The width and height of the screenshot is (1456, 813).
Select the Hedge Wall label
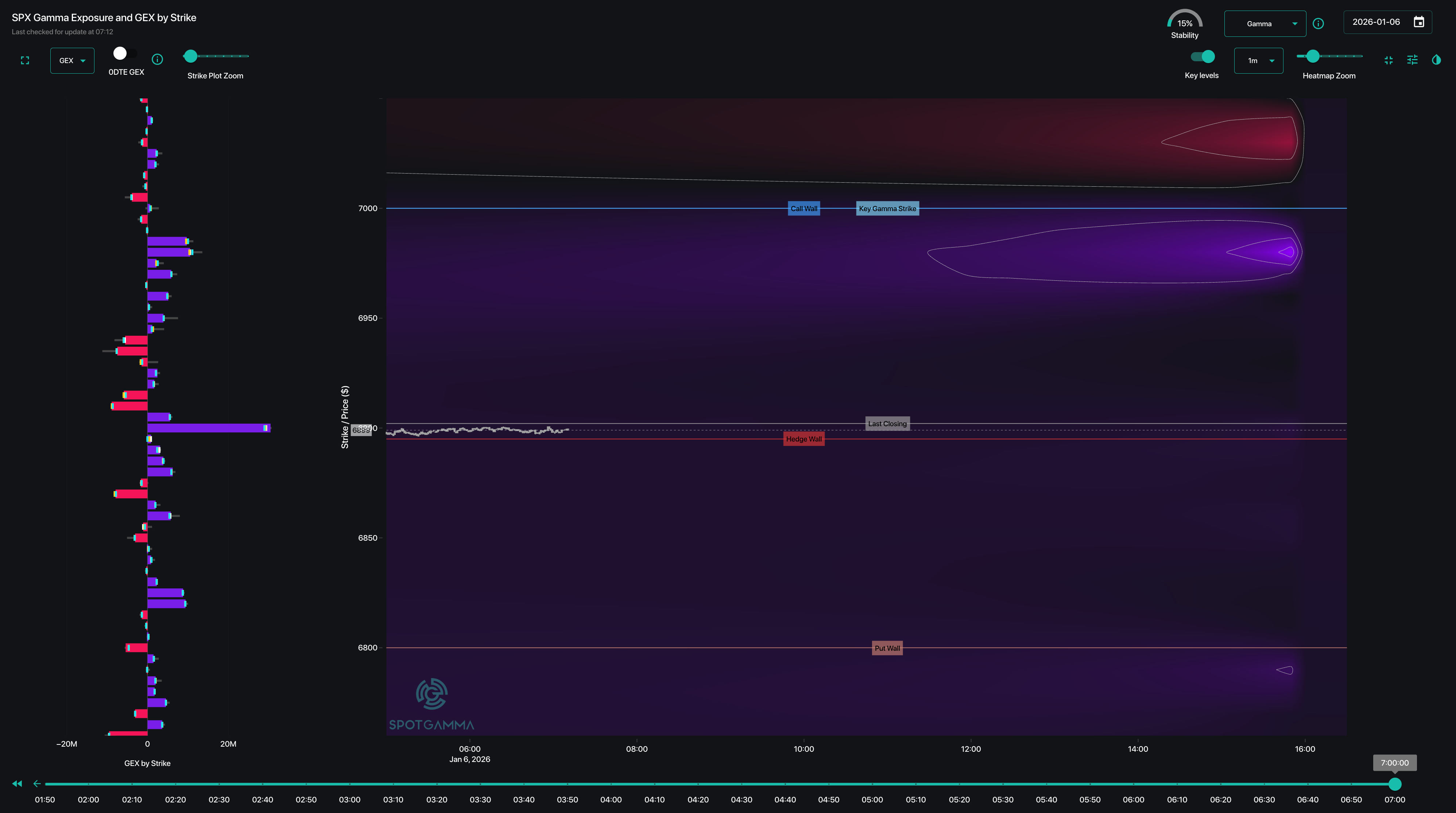pos(804,439)
